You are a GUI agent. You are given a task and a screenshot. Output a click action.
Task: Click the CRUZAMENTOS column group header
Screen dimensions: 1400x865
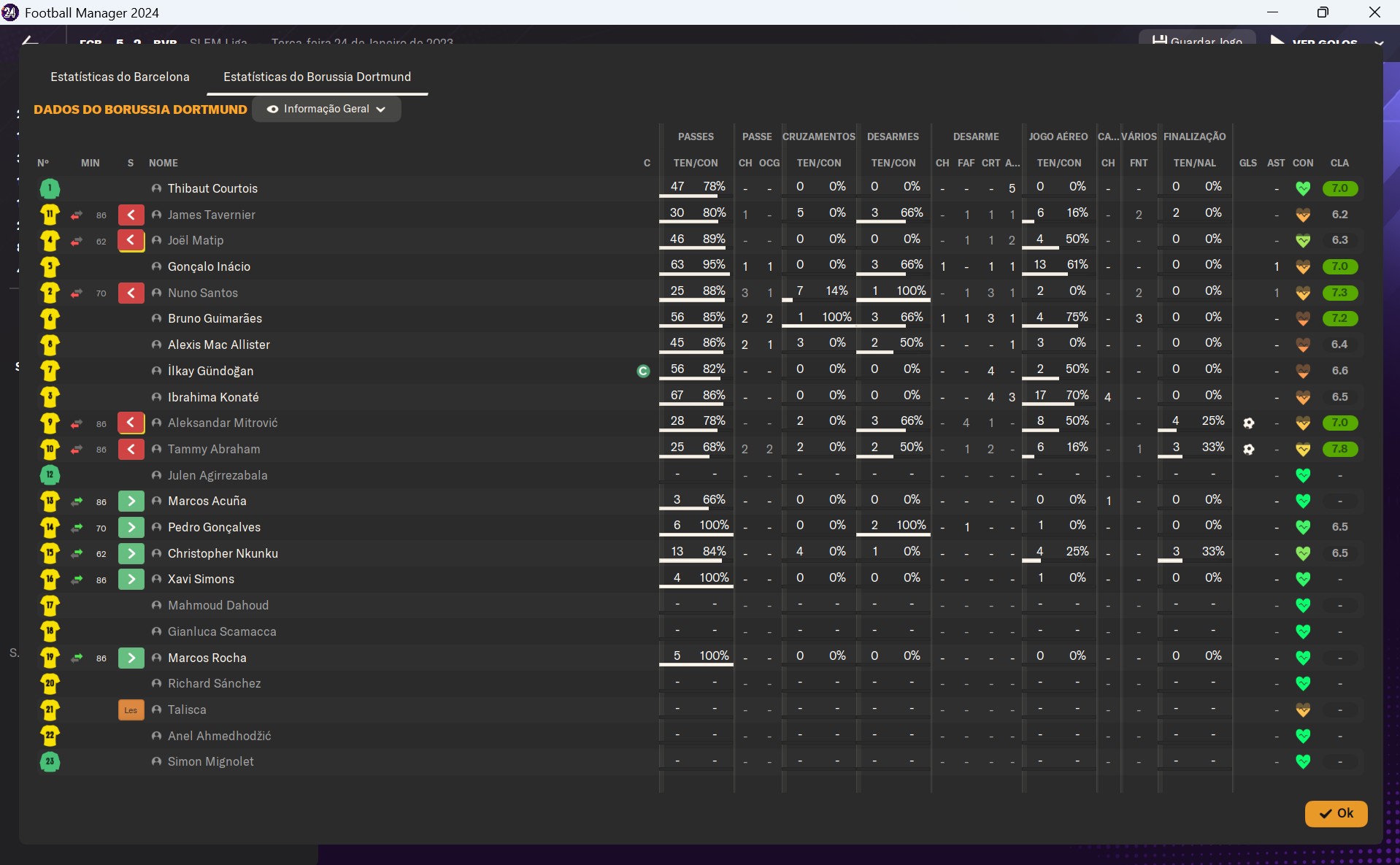pos(819,137)
